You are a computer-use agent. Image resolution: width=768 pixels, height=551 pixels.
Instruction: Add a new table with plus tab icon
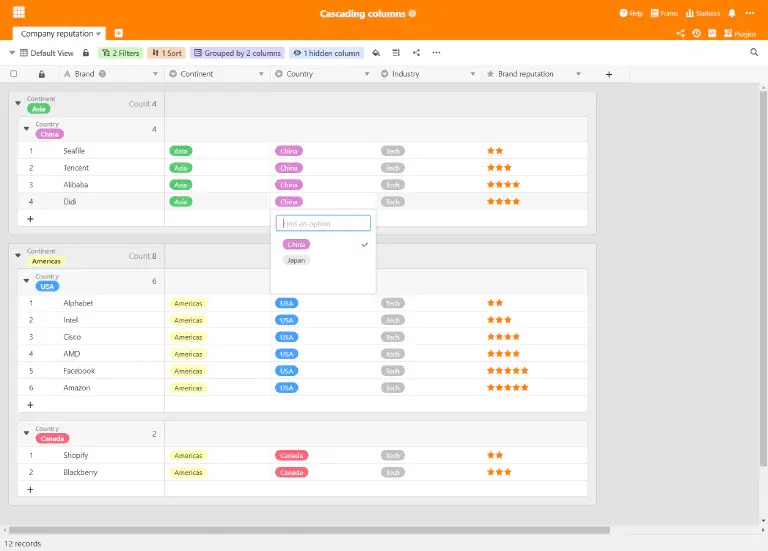(x=119, y=33)
